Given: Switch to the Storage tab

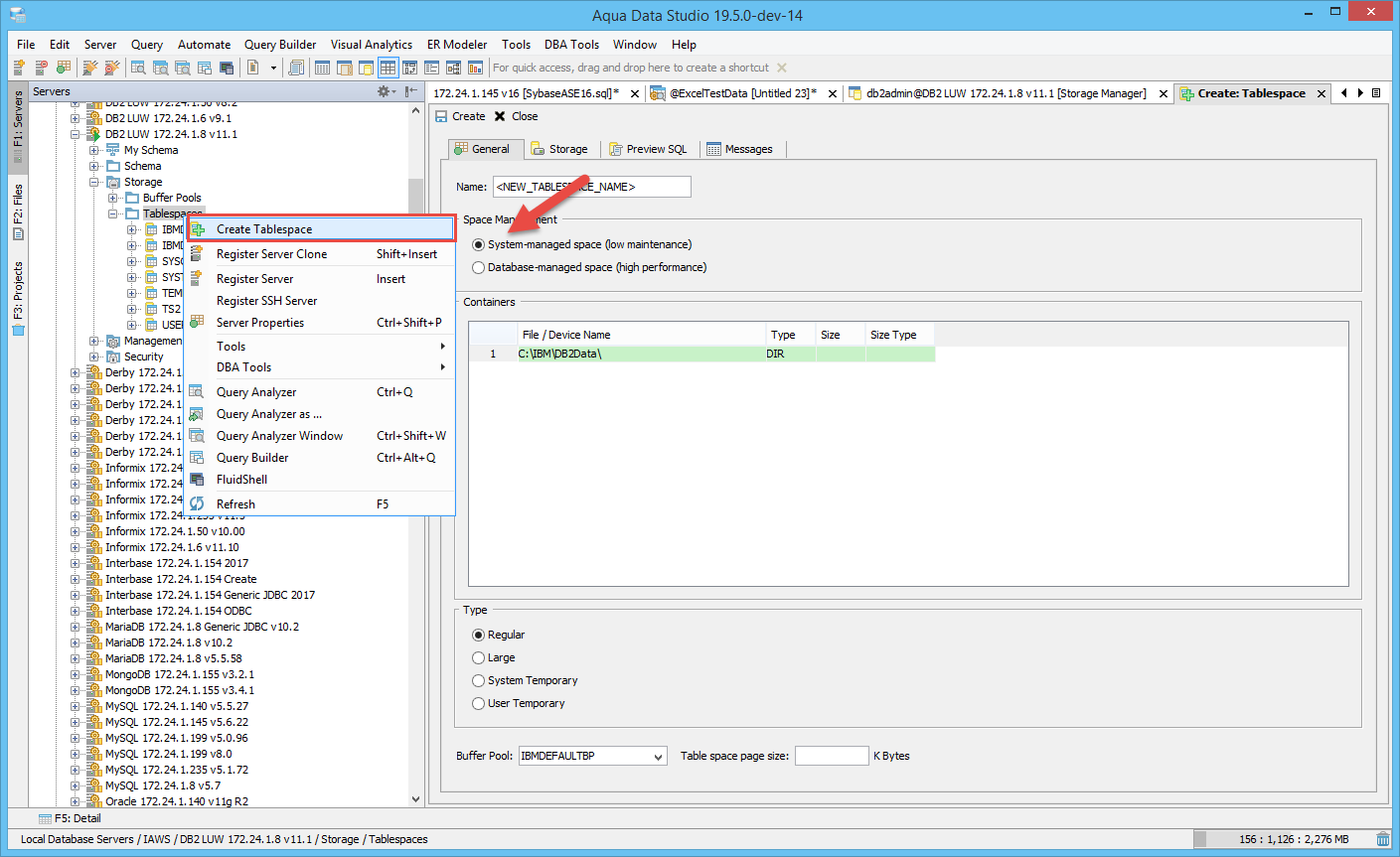Looking at the screenshot, I should coord(559,149).
